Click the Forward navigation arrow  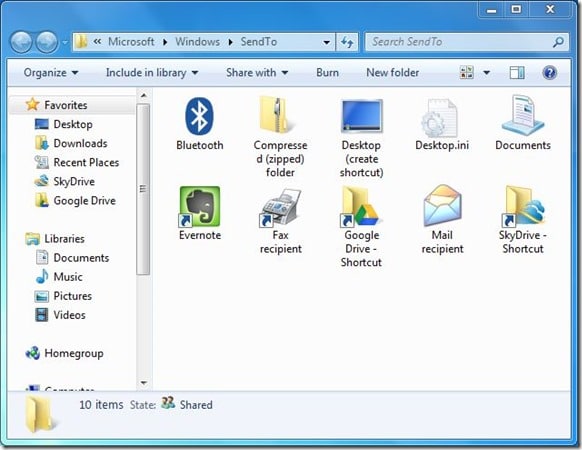click(x=47, y=42)
